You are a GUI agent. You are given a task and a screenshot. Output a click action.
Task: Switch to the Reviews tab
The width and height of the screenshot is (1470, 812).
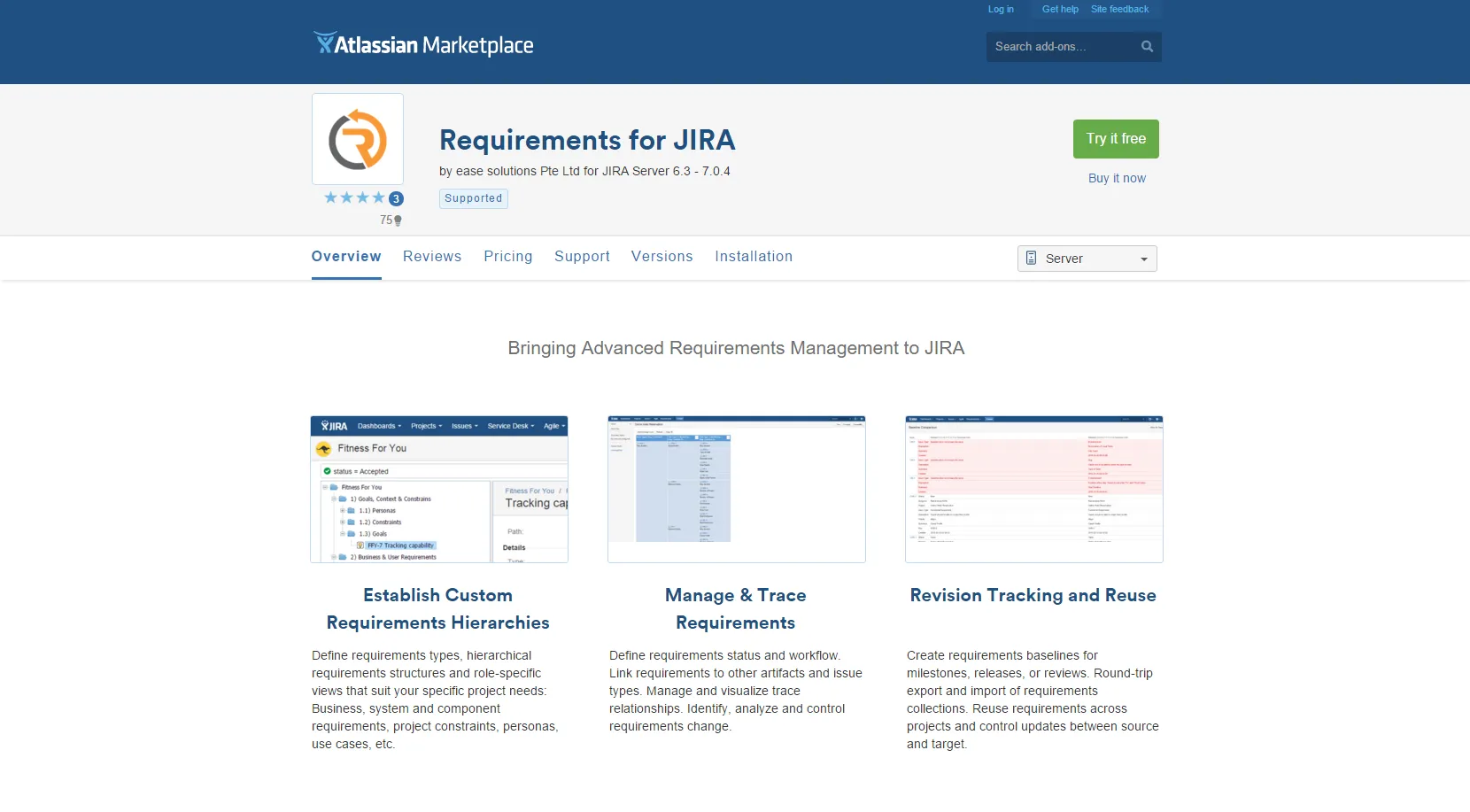click(x=432, y=256)
